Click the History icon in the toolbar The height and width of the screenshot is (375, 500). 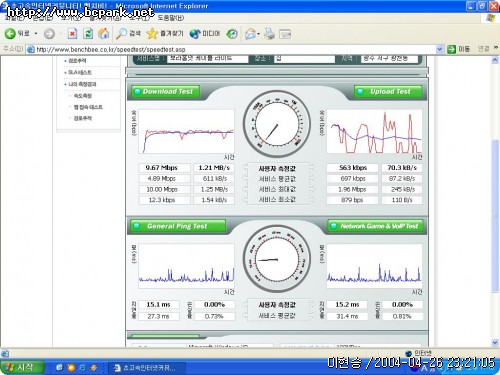(232, 34)
